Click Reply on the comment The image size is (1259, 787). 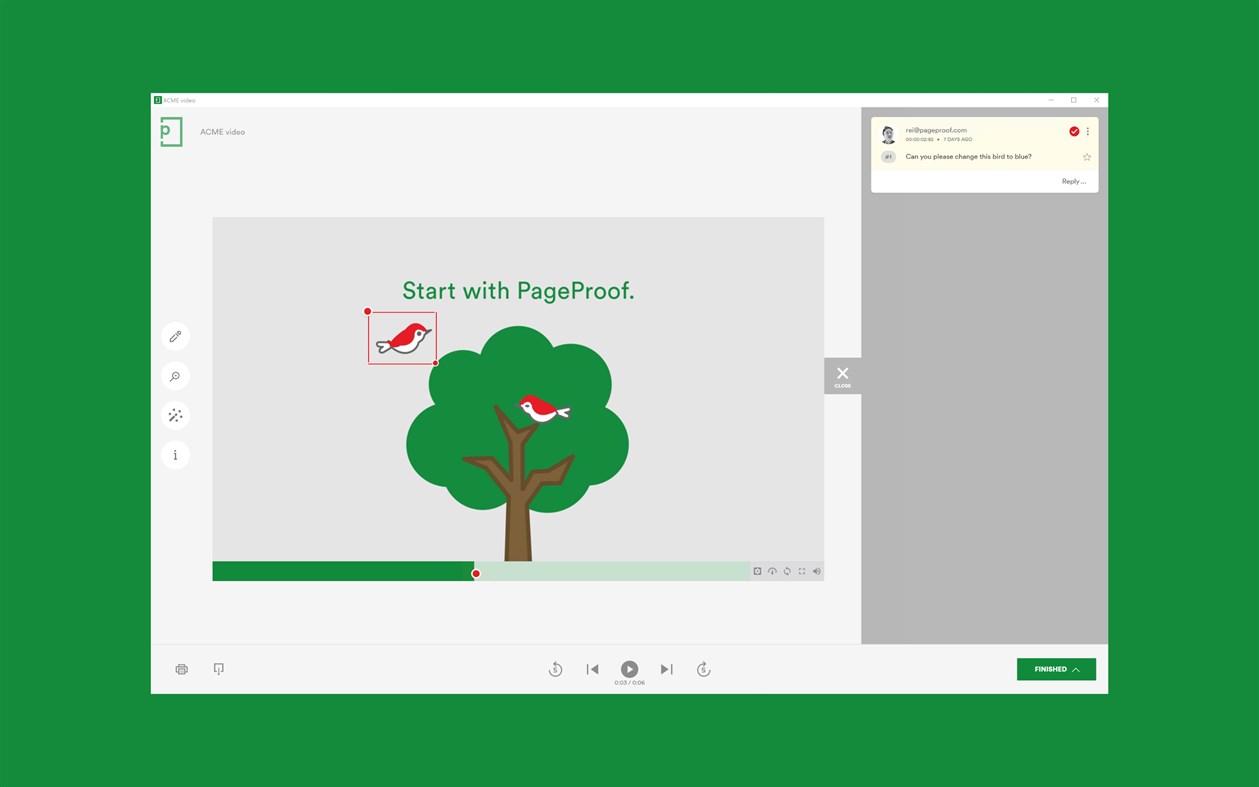click(1073, 181)
